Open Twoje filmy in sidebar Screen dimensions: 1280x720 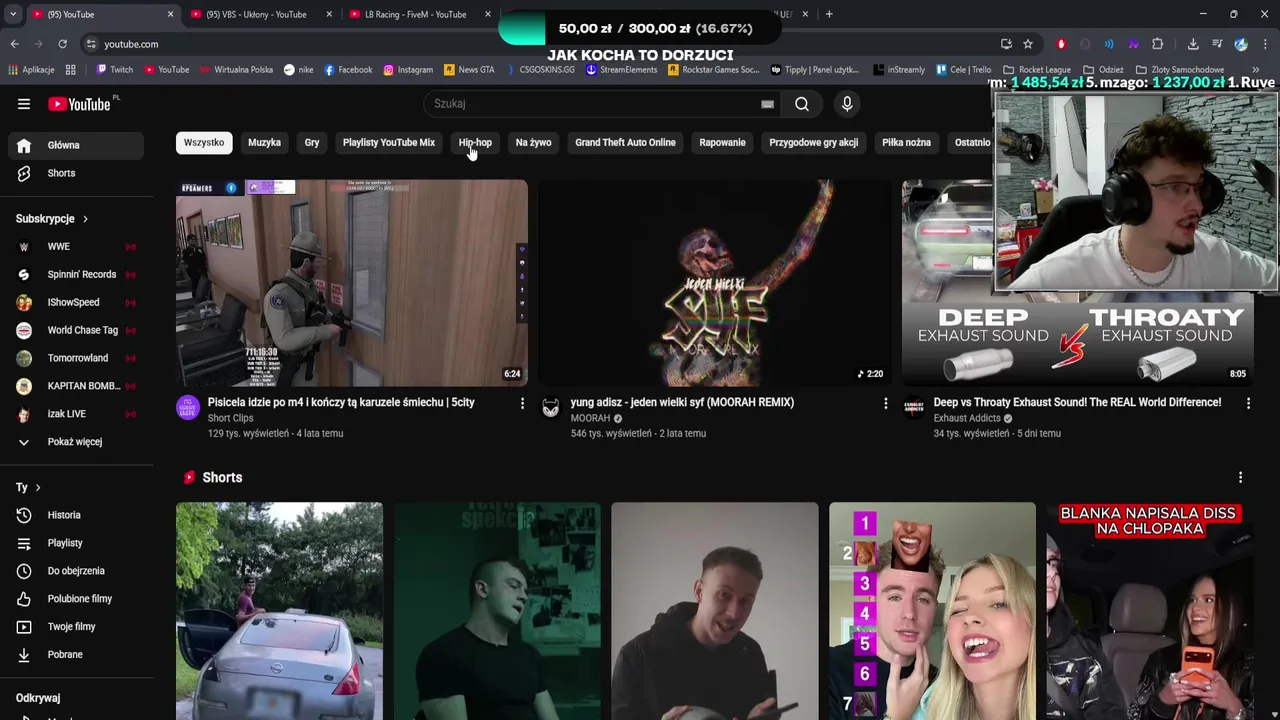click(x=76, y=627)
